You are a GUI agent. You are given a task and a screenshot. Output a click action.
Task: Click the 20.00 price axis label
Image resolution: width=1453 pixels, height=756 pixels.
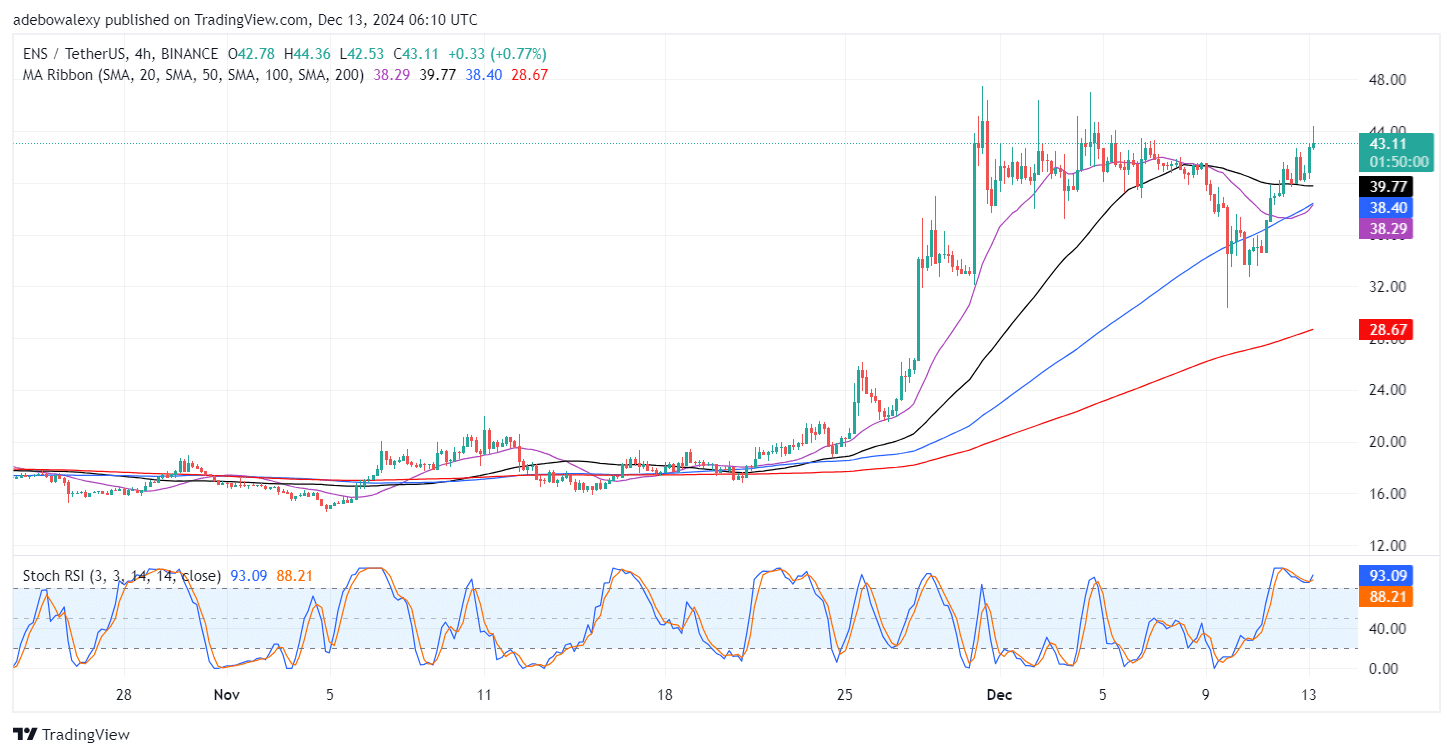pos(1387,442)
